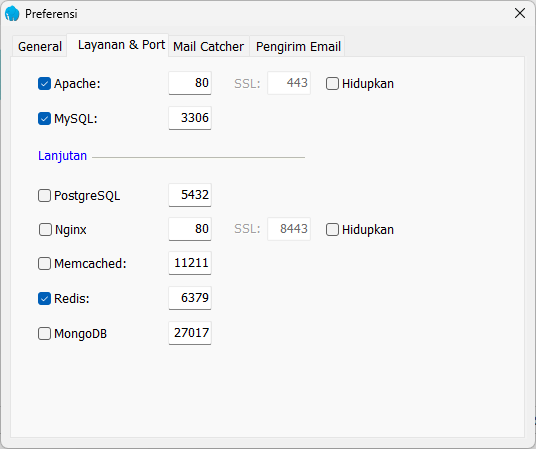This screenshot has height=449, width=536.
Task: Close the Preferensi window
Action: [x=520, y=13]
